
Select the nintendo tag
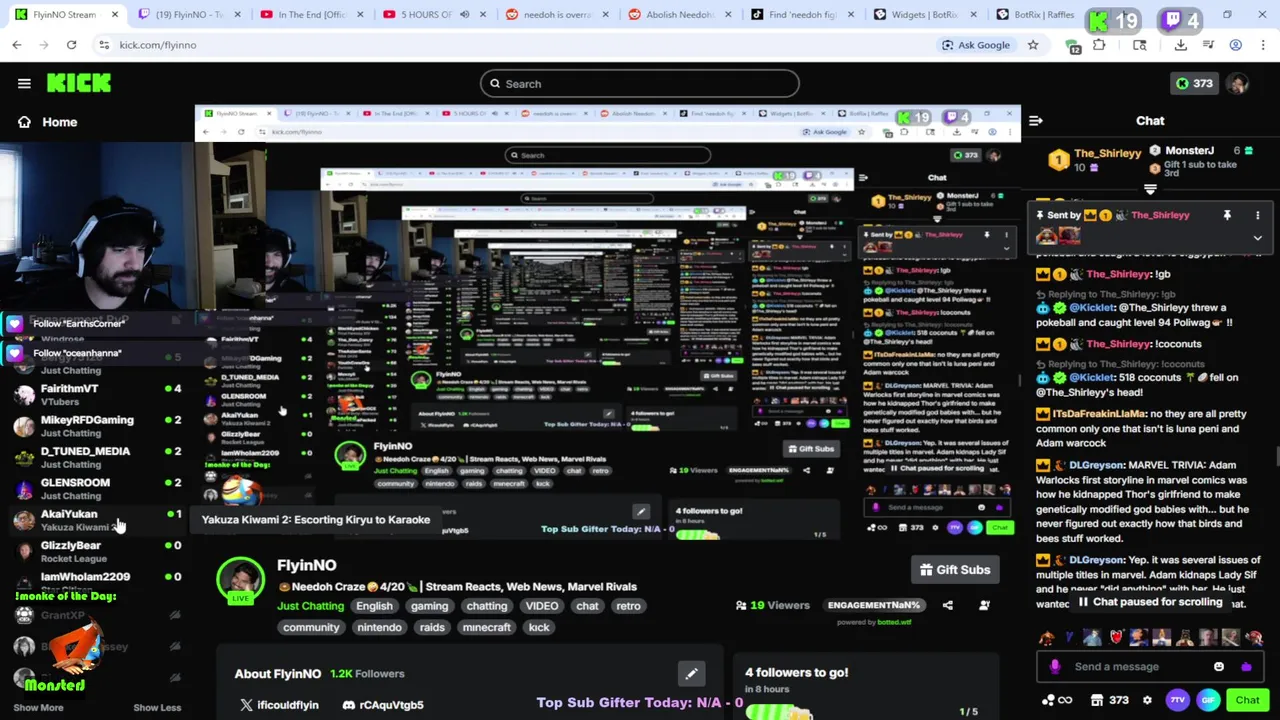click(379, 627)
